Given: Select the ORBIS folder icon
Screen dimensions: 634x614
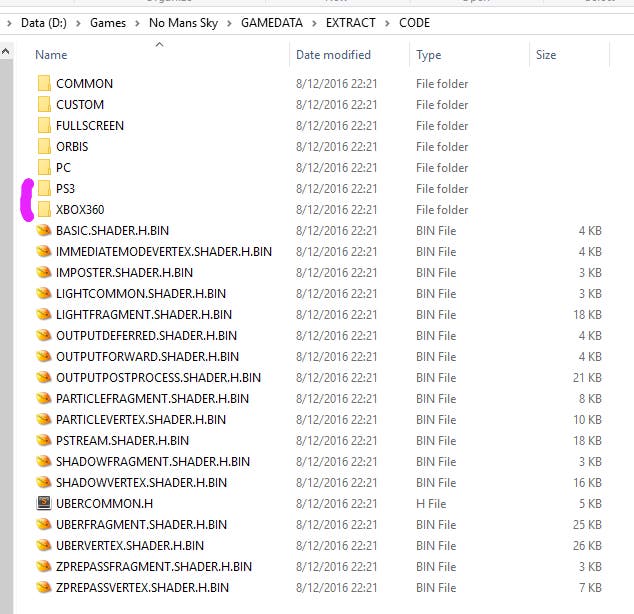Looking at the screenshot, I should click(44, 146).
